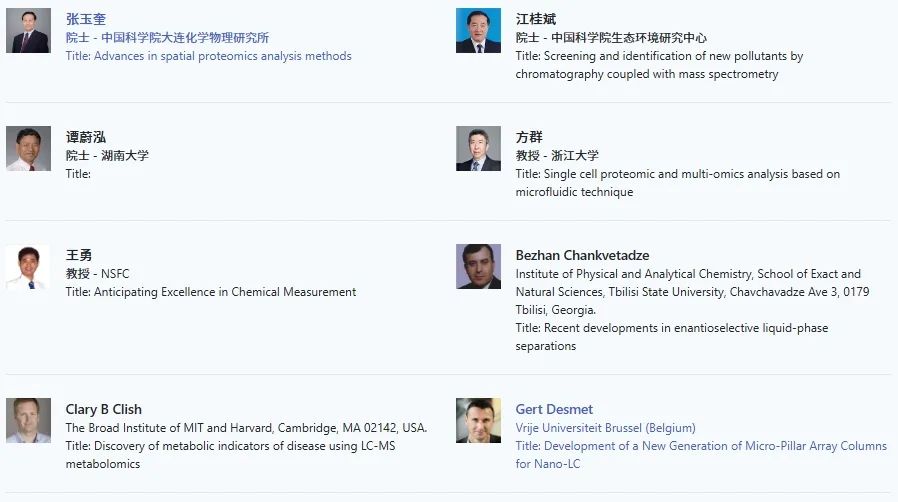Open the portrait thumbnail next to 江桂斌
The height and width of the screenshot is (502, 898).
478,31
